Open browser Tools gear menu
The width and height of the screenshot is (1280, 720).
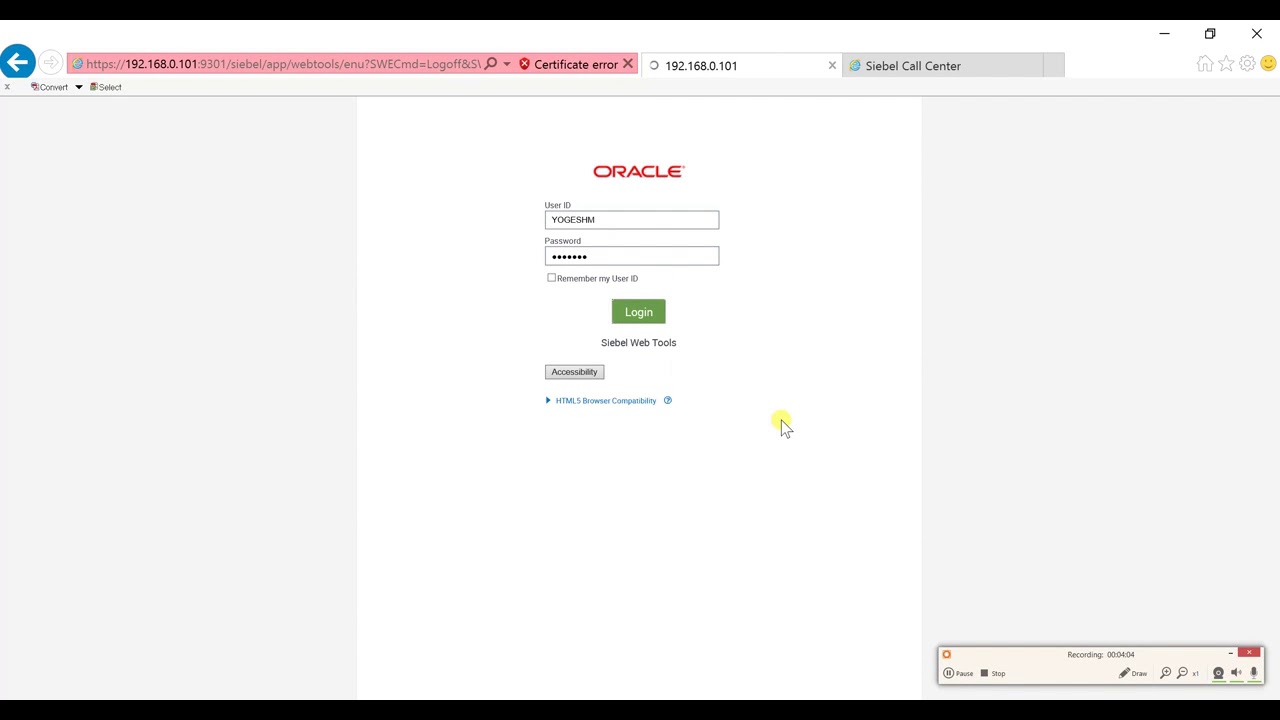pos(1247,64)
